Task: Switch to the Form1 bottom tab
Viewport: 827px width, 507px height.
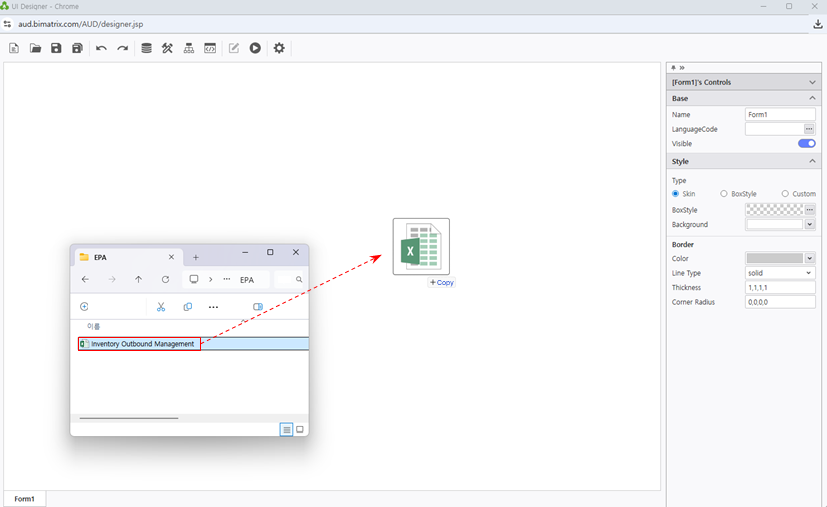Action: pos(24,499)
